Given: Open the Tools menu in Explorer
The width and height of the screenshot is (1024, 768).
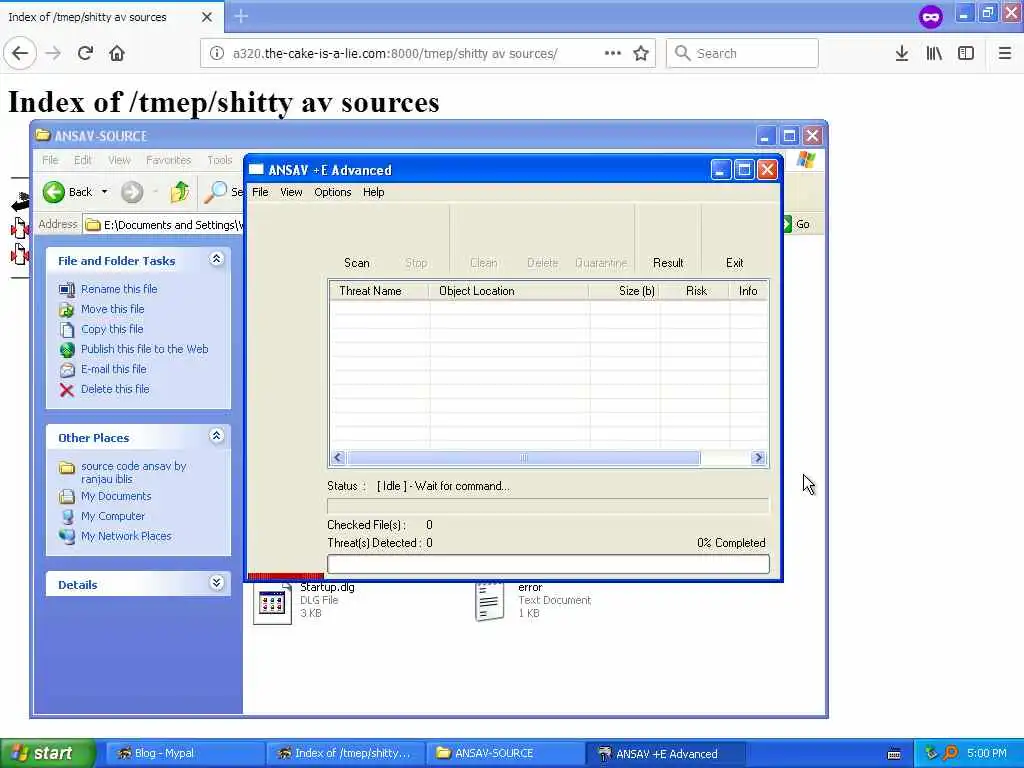Looking at the screenshot, I should [219, 160].
